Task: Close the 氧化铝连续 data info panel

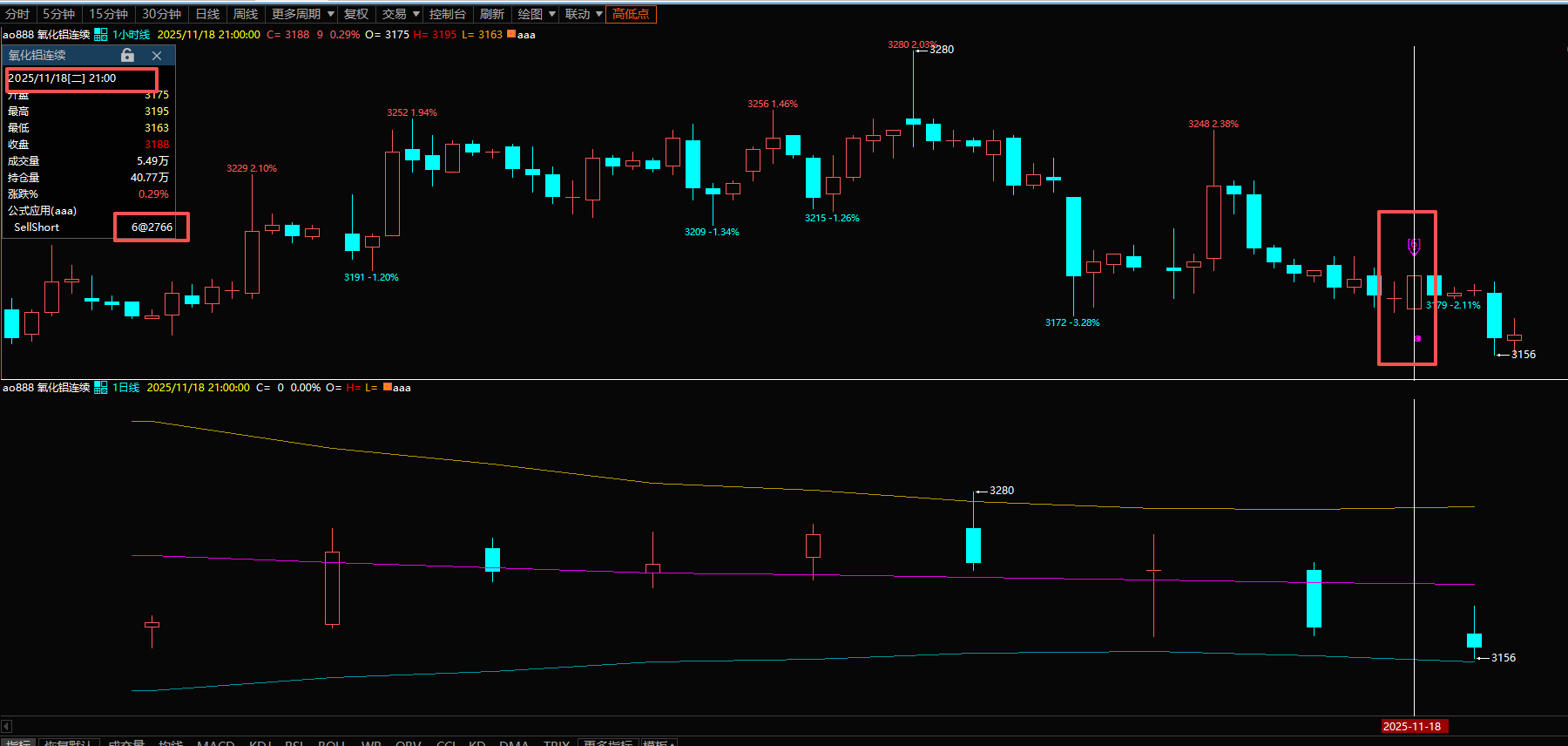Action: (157, 55)
